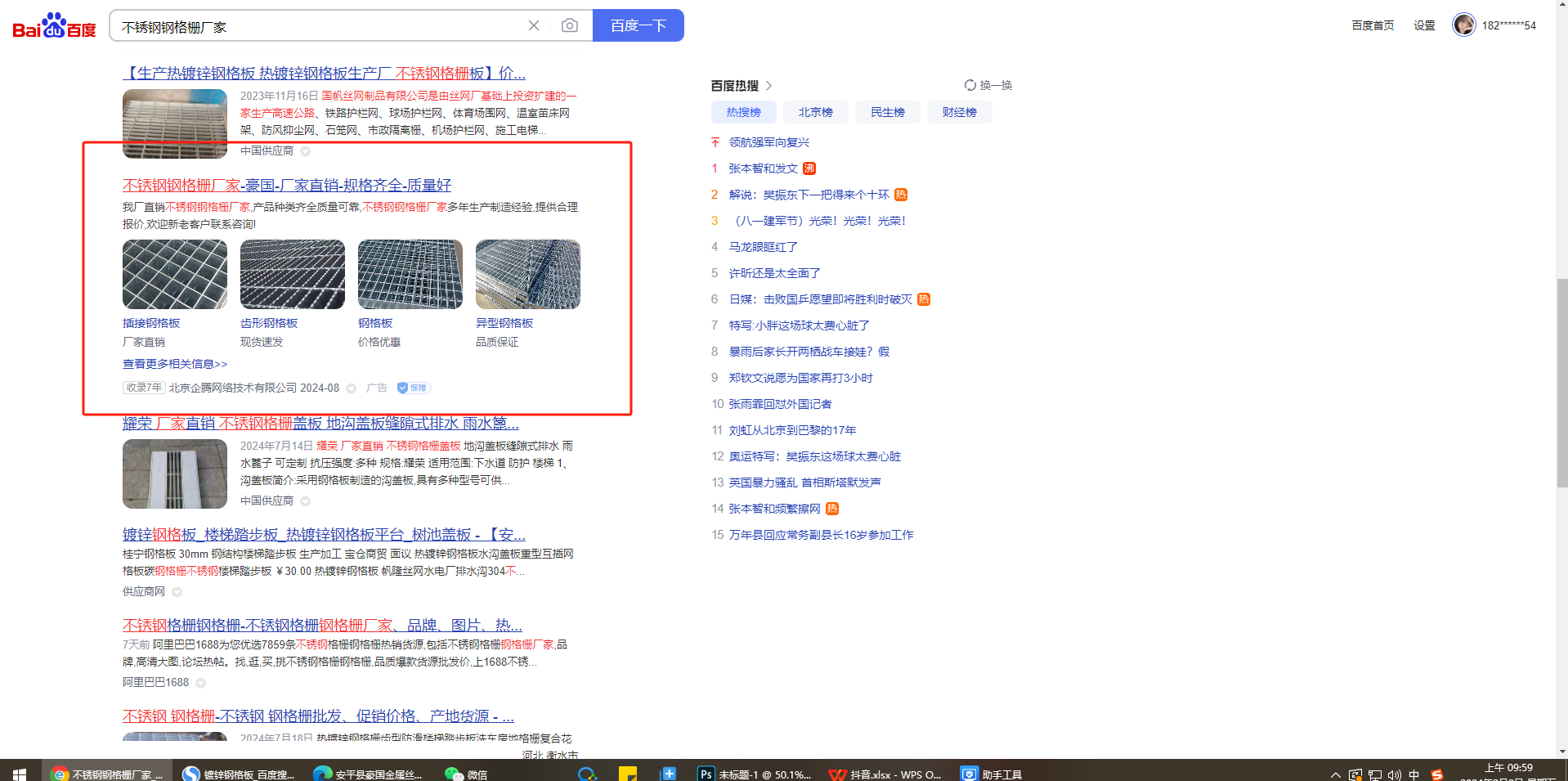Image resolution: width=1568 pixels, height=781 pixels.
Task: Open the result 生产热镀锌钢格板 热镀锌钢格板生产厂
Action: [324, 73]
